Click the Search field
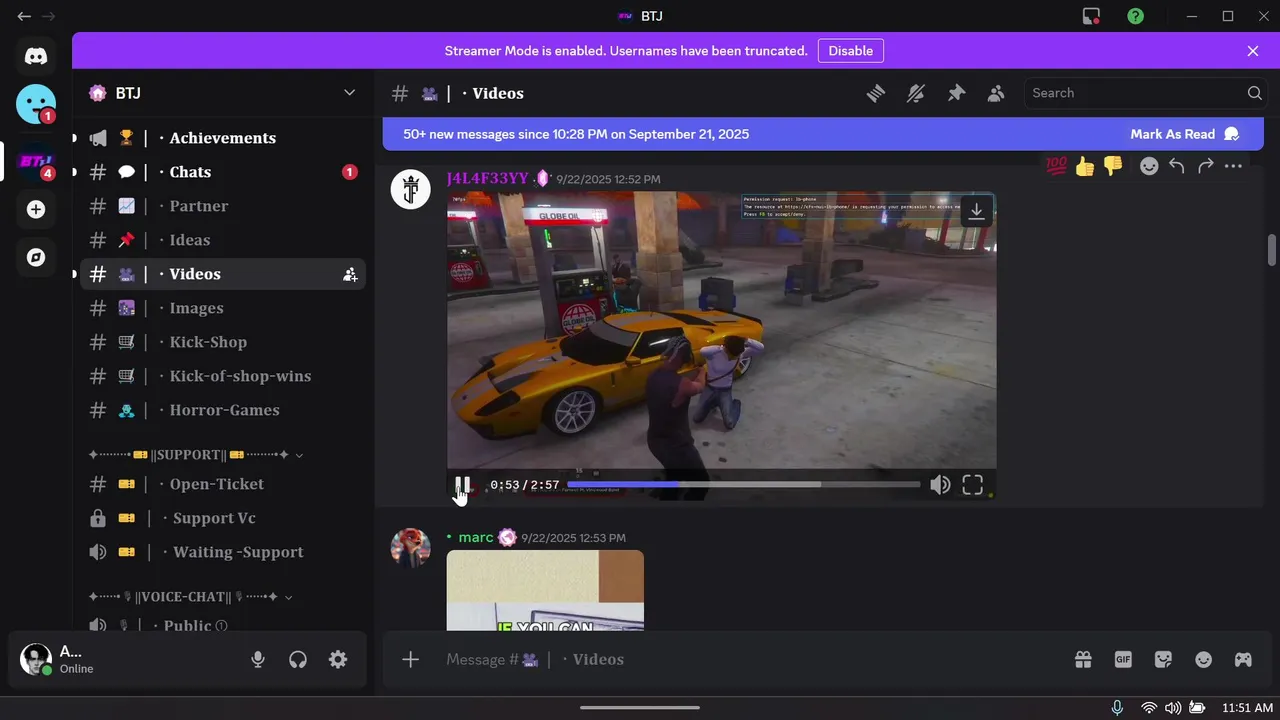Image resolution: width=1280 pixels, height=720 pixels. click(x=1145, y=93)
